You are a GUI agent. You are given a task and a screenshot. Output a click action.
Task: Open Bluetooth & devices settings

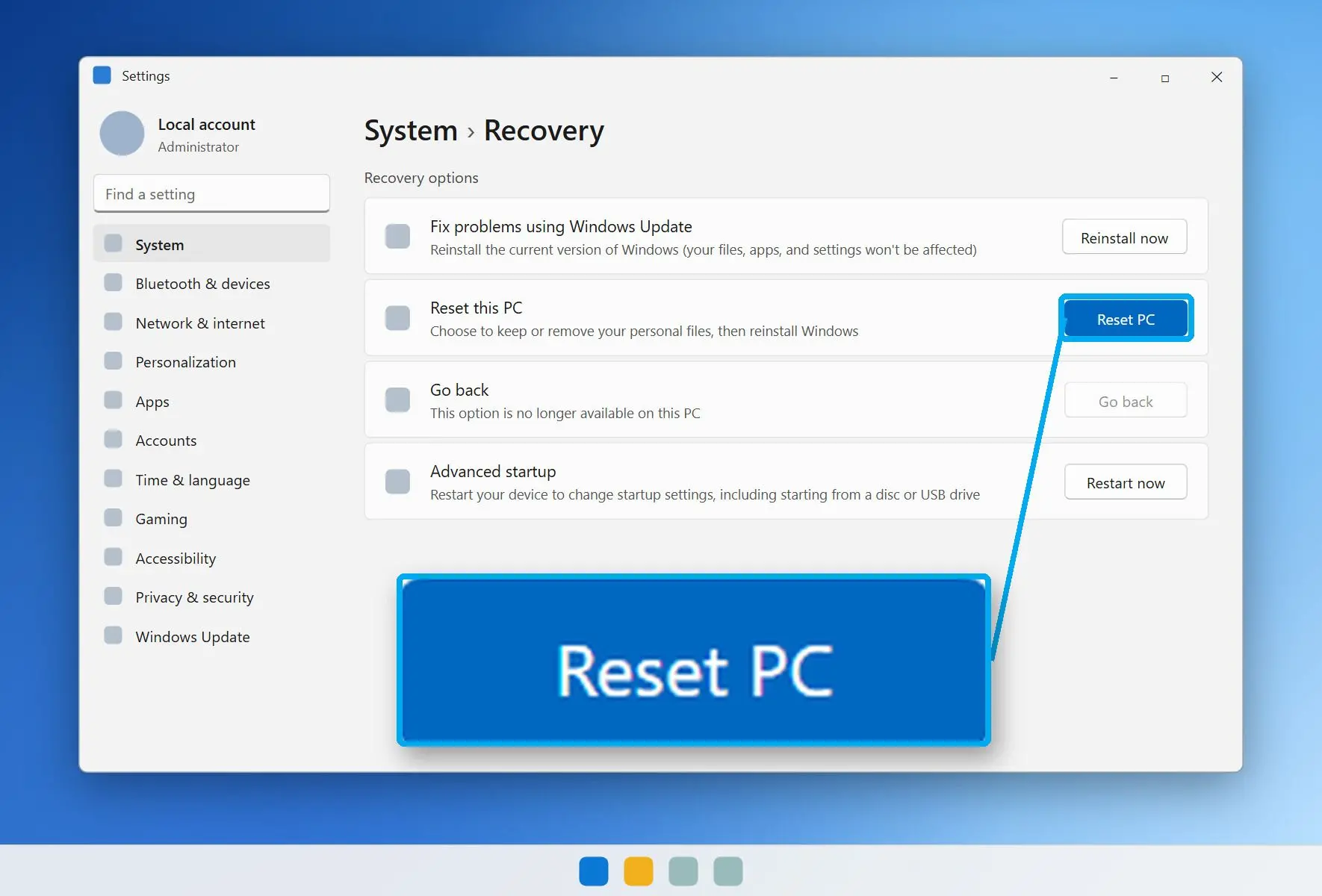pyautogui.click(x=211, y=283)
